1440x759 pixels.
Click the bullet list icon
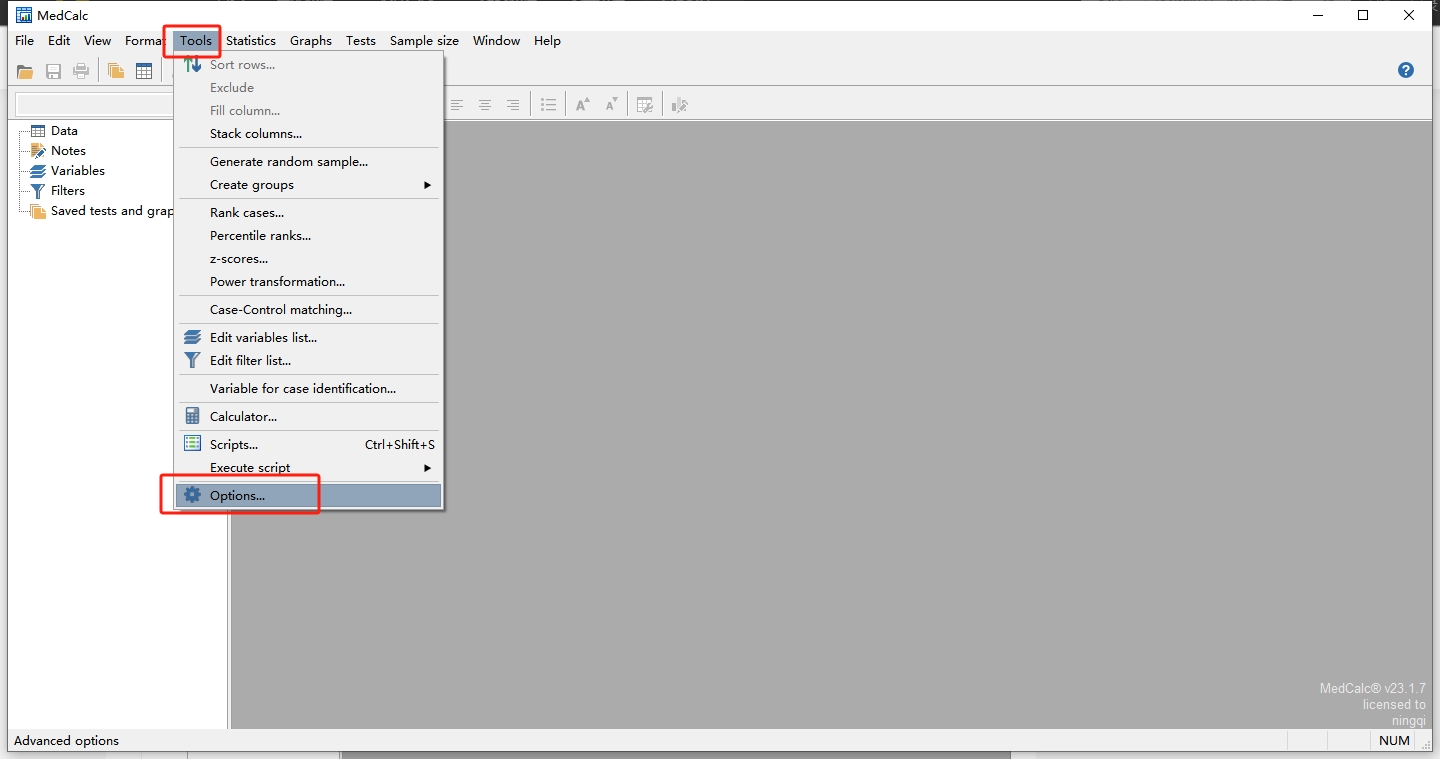click(548, 105)
